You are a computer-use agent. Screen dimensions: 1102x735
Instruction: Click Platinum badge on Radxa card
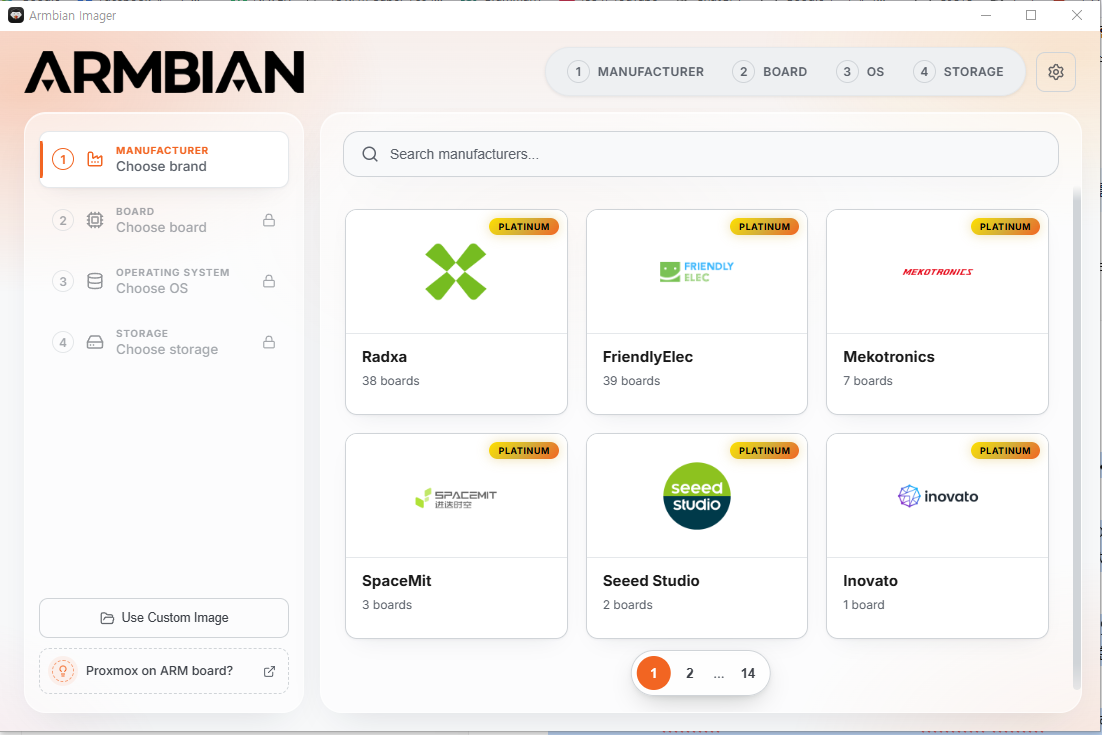pos(524,227)
